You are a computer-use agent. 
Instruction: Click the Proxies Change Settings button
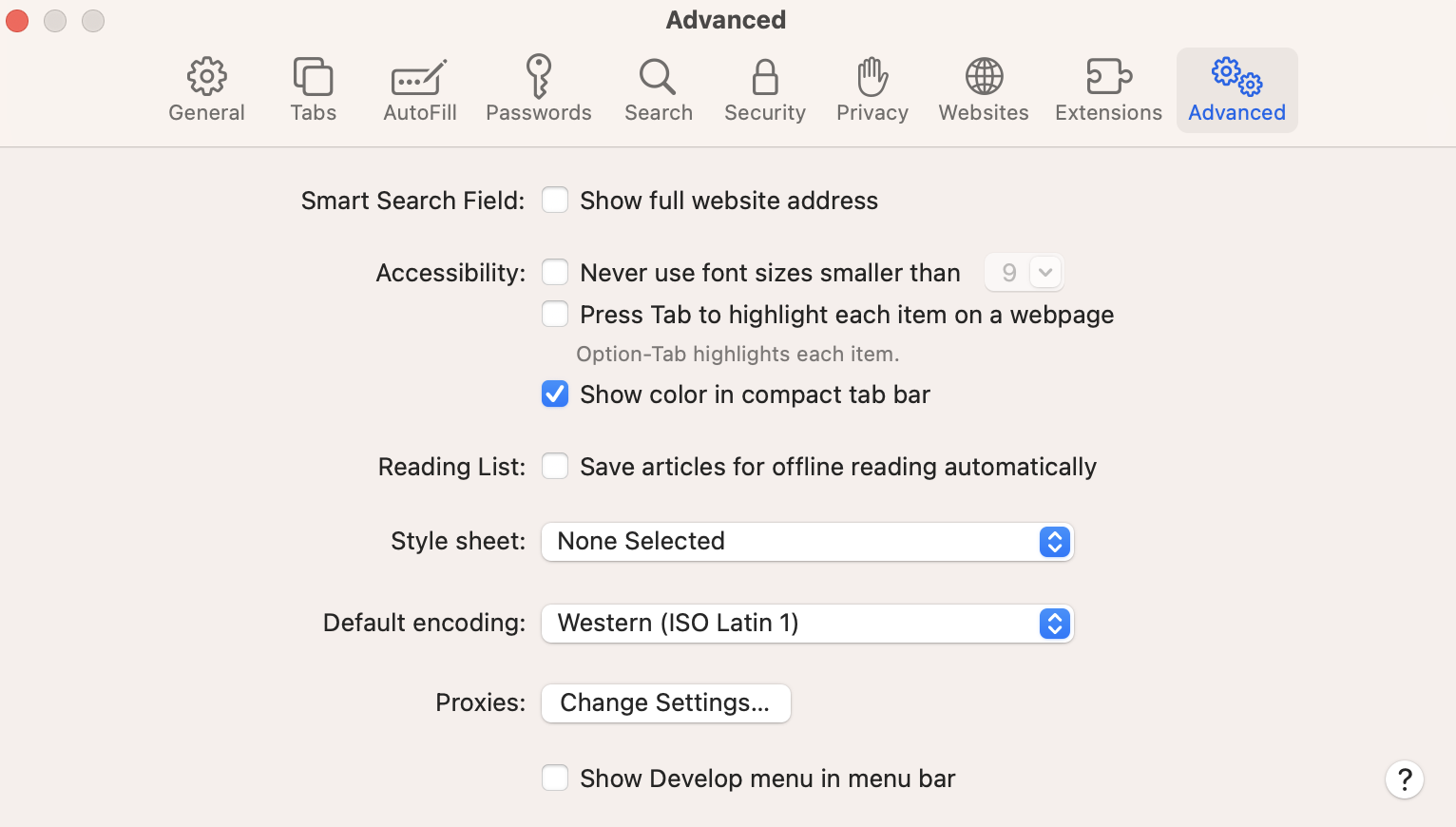[x=665, y=703]
